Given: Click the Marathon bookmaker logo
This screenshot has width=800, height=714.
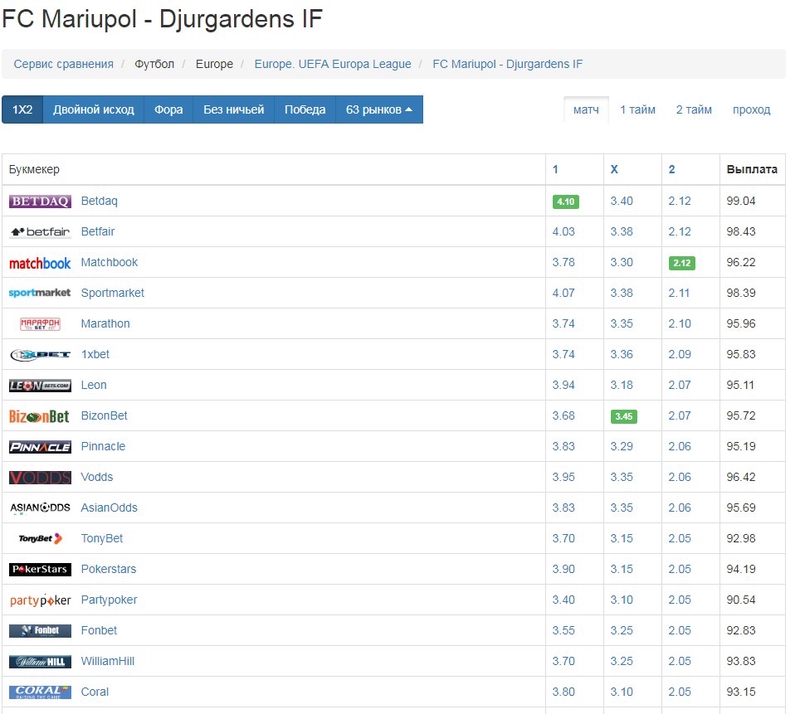Looking at the screenshot, I should 40,324.
